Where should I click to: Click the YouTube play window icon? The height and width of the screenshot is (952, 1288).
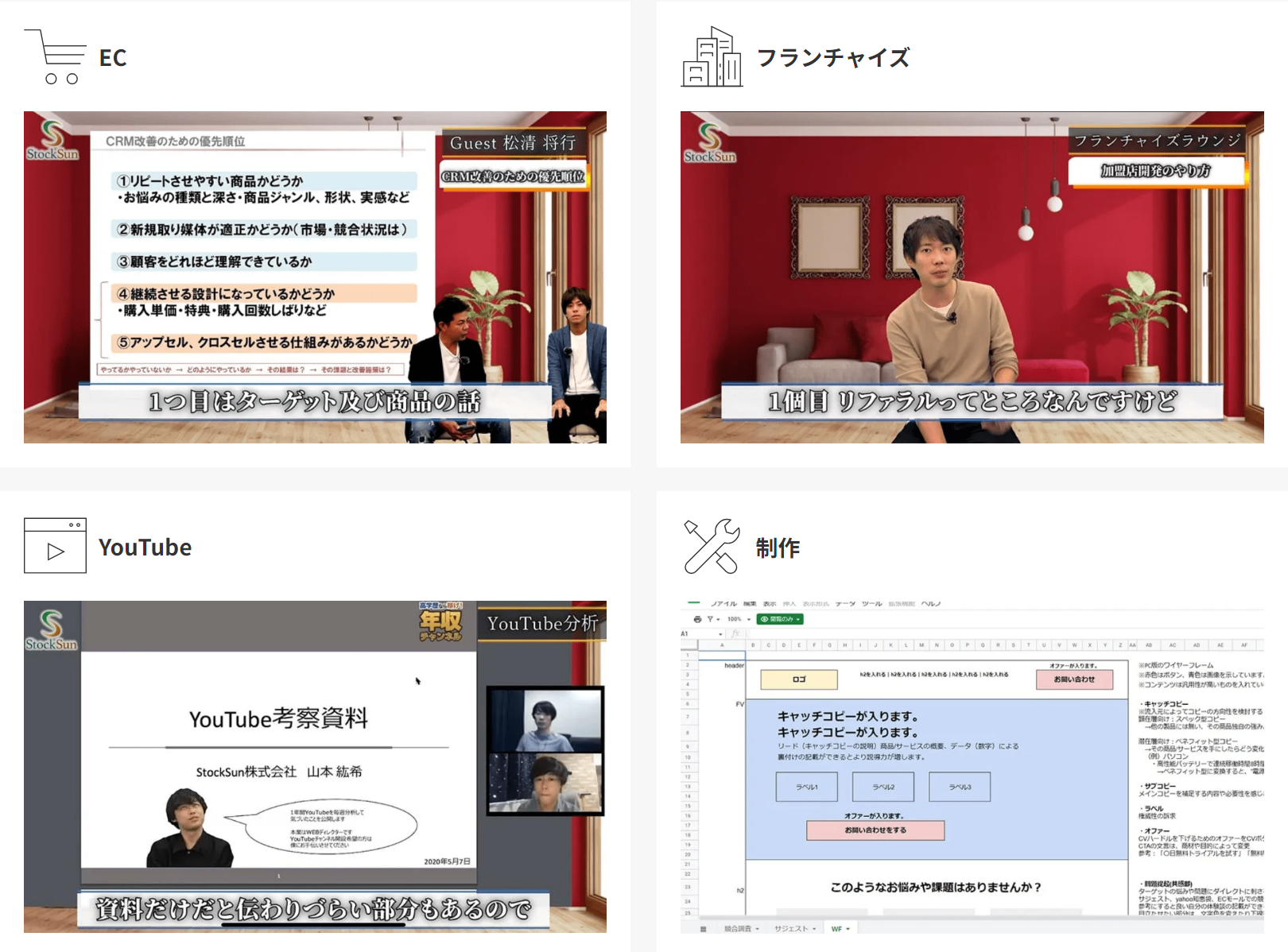pyautogui.click(x=55, y=546)
